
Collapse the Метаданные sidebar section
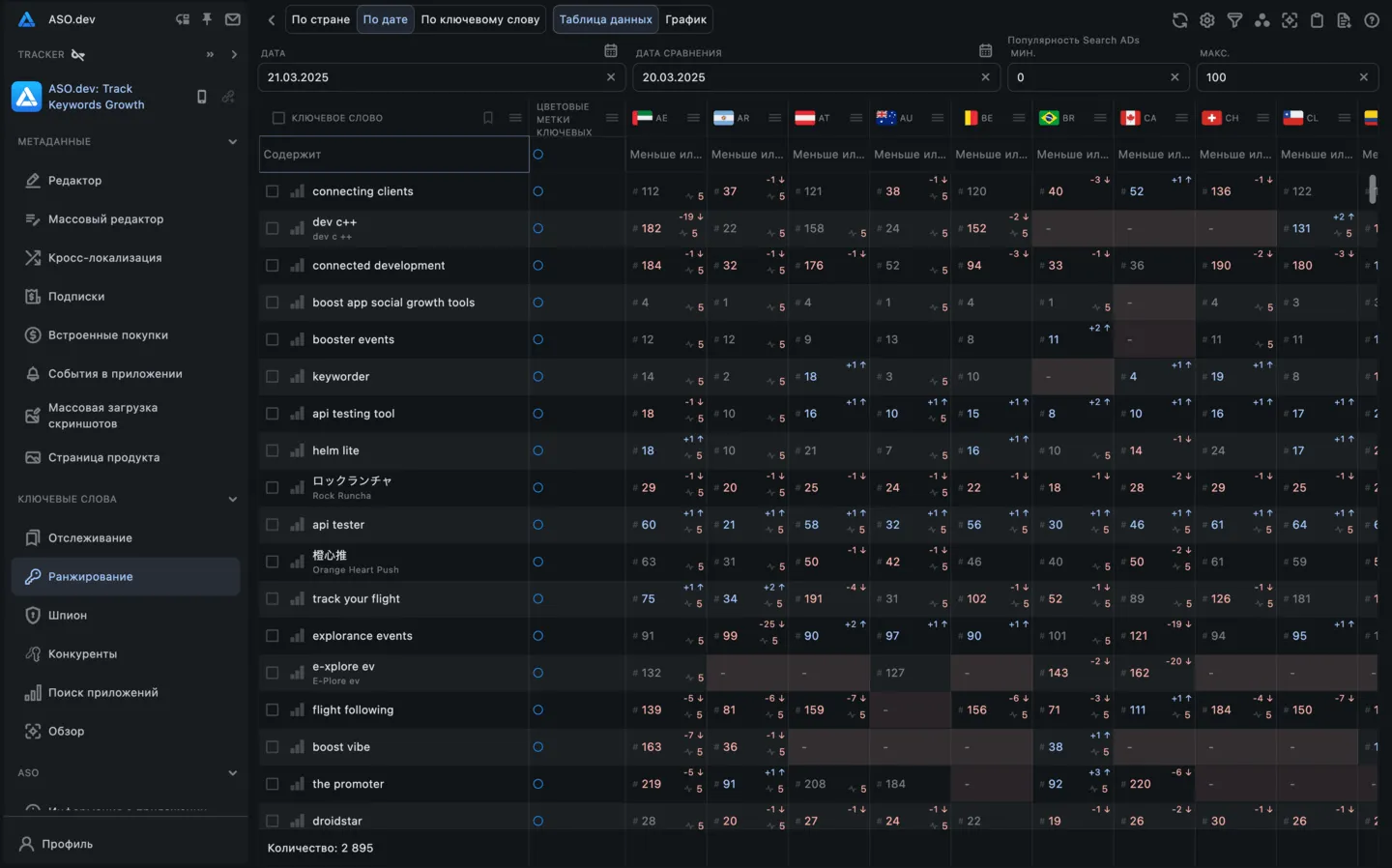(232, 142)
